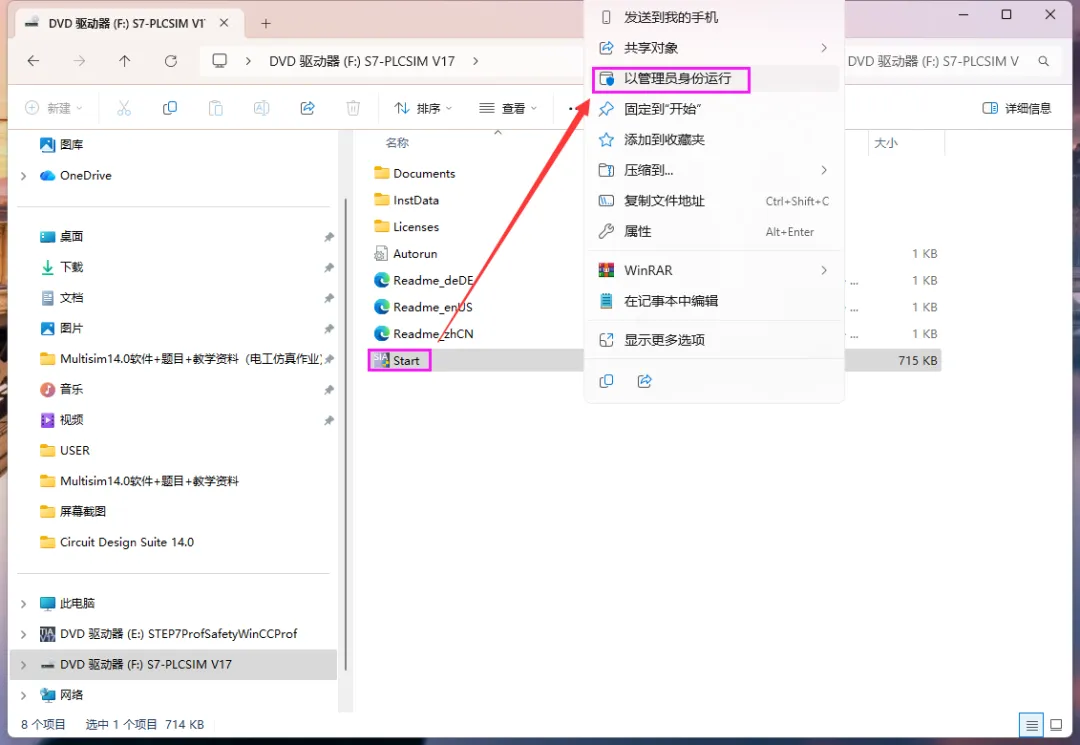1080x745 pixels.
Task: Expand WinRAR submenu in context menu
Action: click(824, 270)
